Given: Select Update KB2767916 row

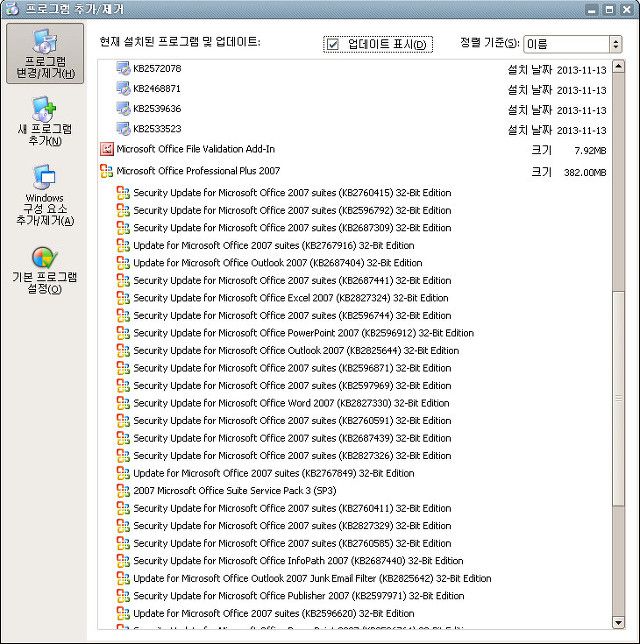Looking at the screenshot, I should pos(274,245).
